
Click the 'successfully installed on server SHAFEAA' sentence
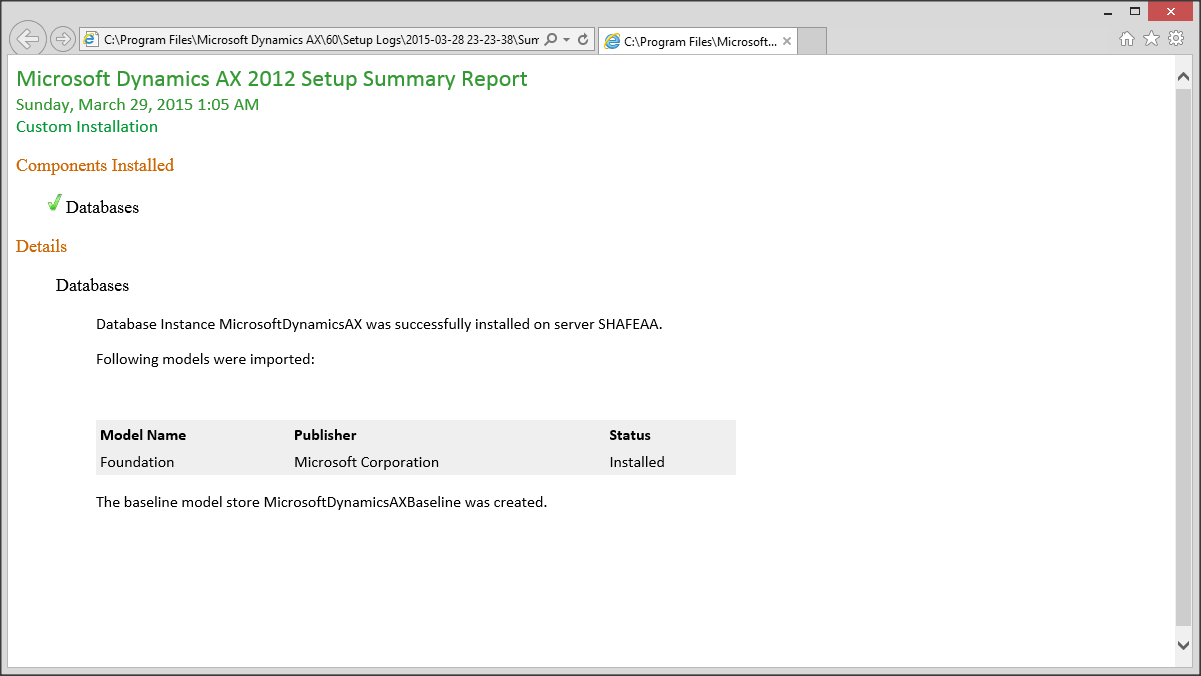tap(379, 325)
